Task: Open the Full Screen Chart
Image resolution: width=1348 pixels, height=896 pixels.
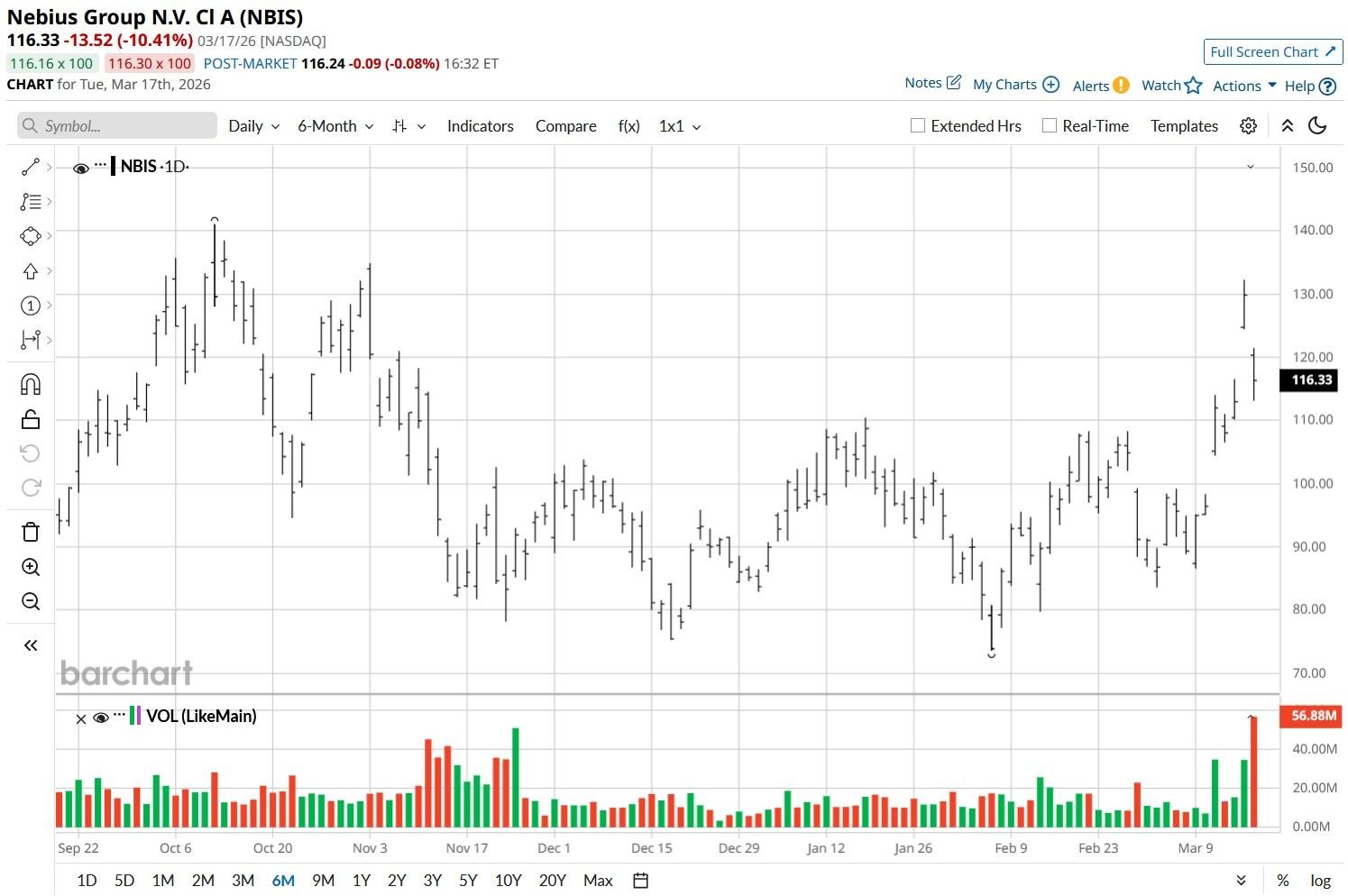Action: click(1273, 52)
